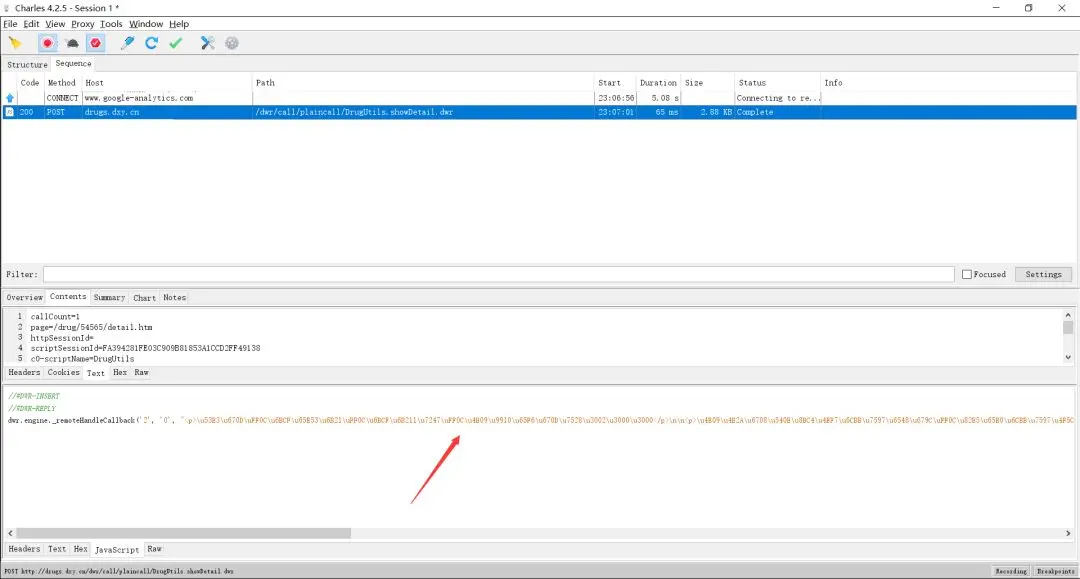Select the request Cookies tab
This screenshot has height=579, width=1080.
click(63, 372)
